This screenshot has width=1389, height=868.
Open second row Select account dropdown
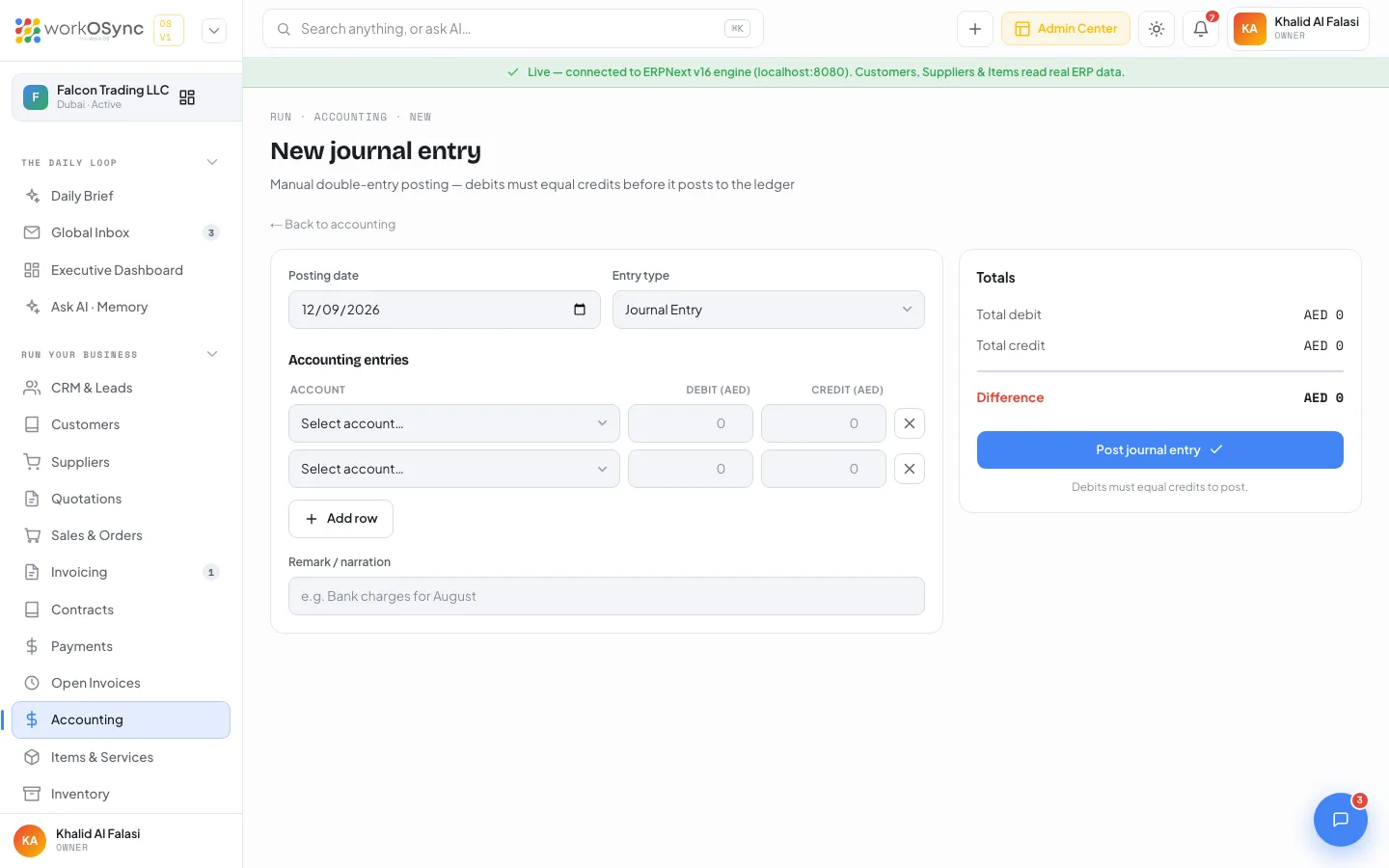454,469
